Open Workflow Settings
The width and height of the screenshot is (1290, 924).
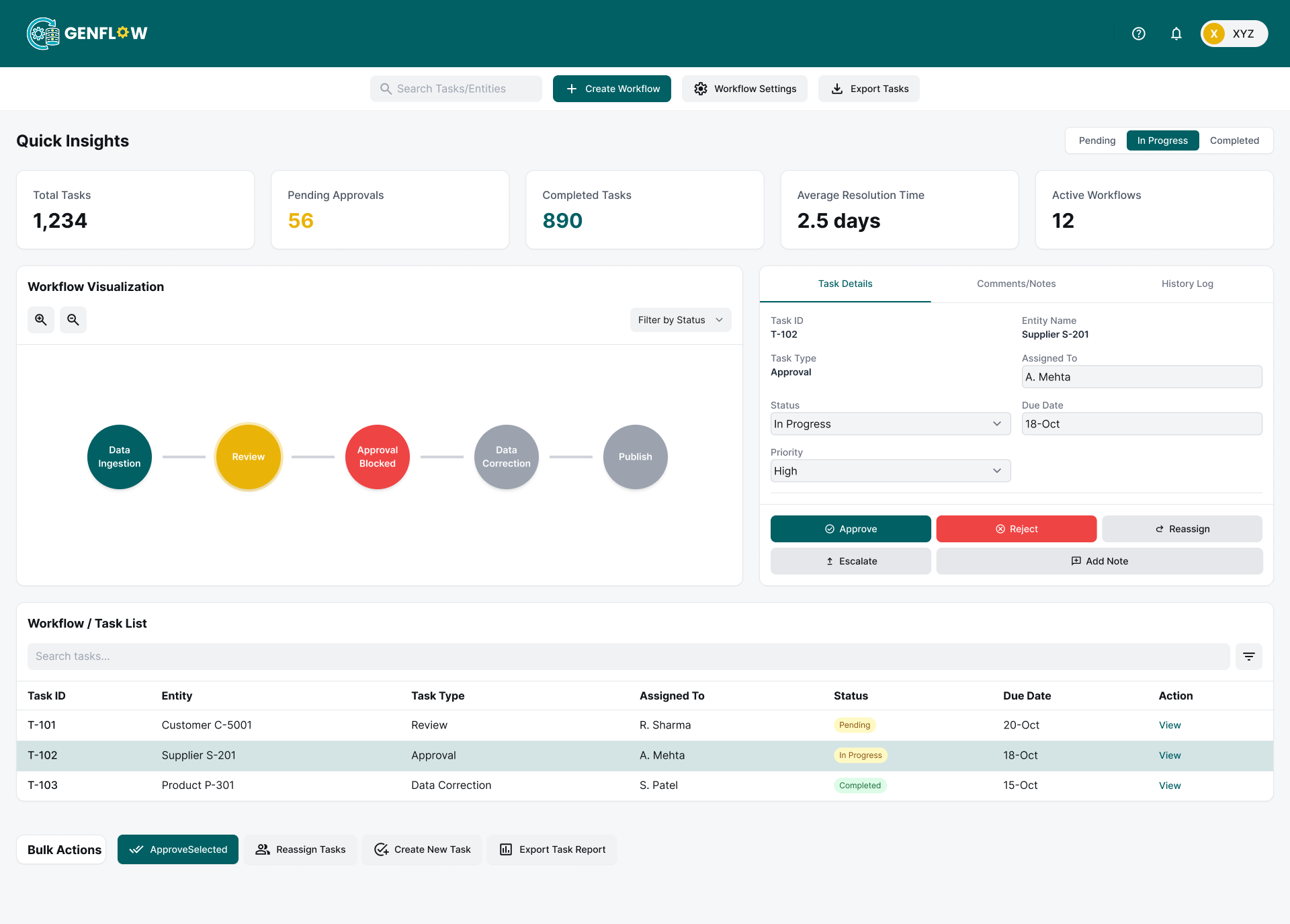[744, 89]
